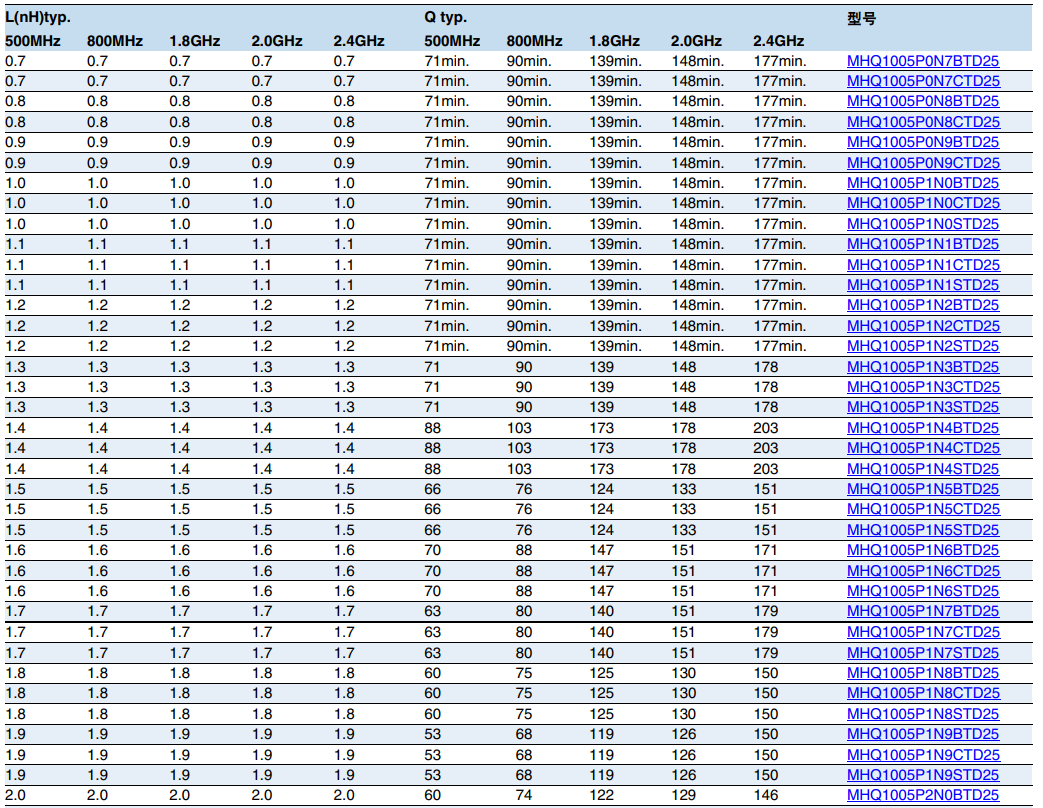Open the MHQ1005P0N7BTD25 part link

pos(923,61)
